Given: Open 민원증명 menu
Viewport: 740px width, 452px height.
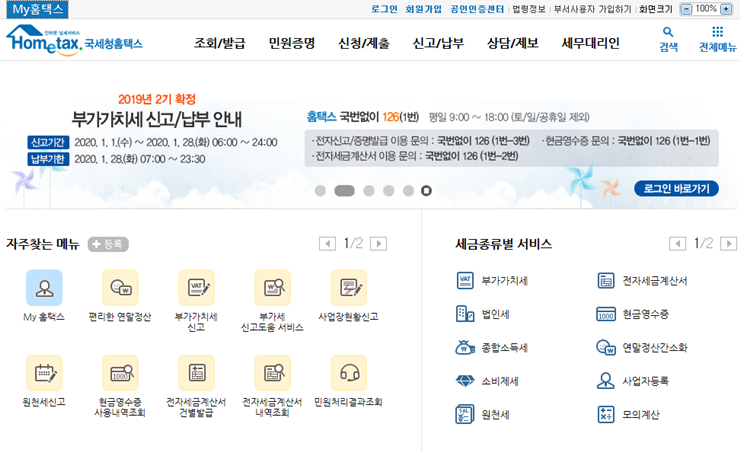Looking at the screenshot, I should coord(292,43).
